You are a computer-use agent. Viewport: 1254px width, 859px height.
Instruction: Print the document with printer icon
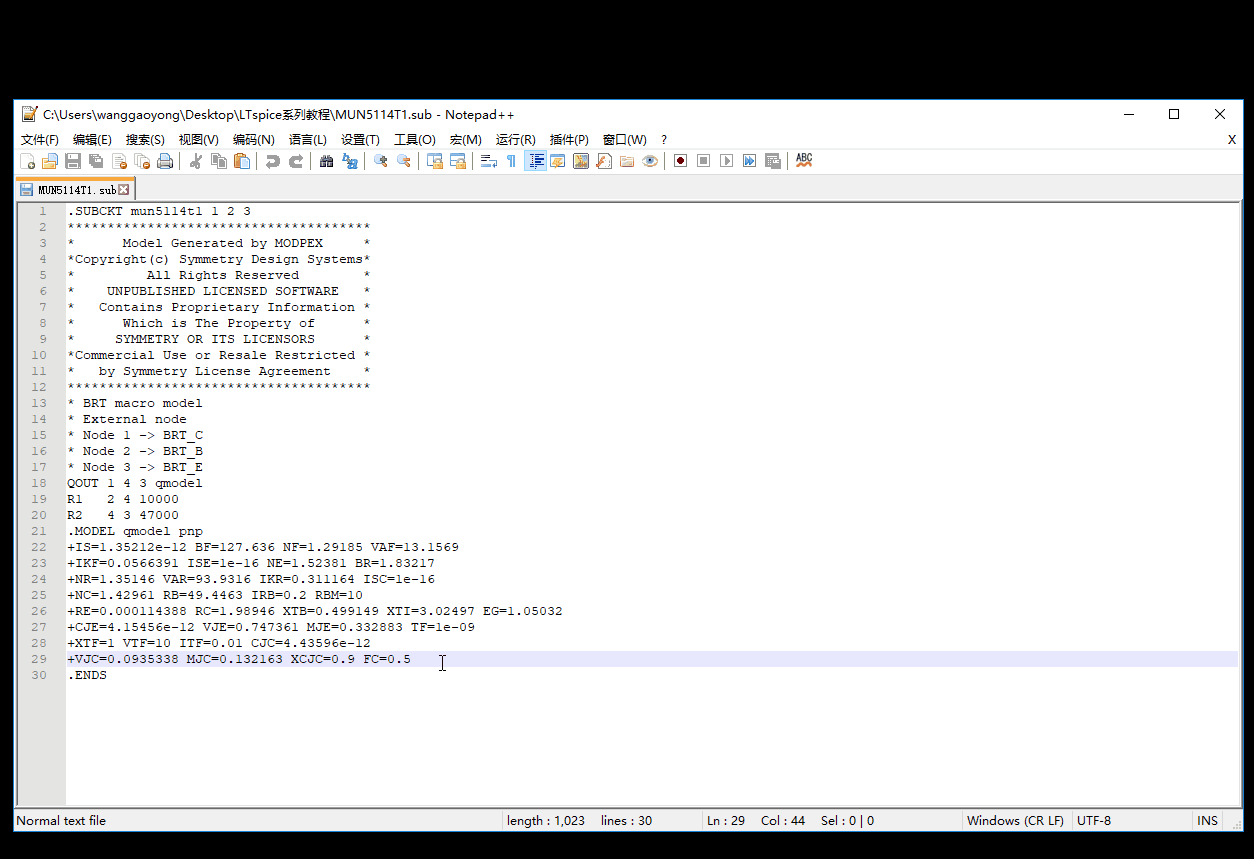coord(165,161)
